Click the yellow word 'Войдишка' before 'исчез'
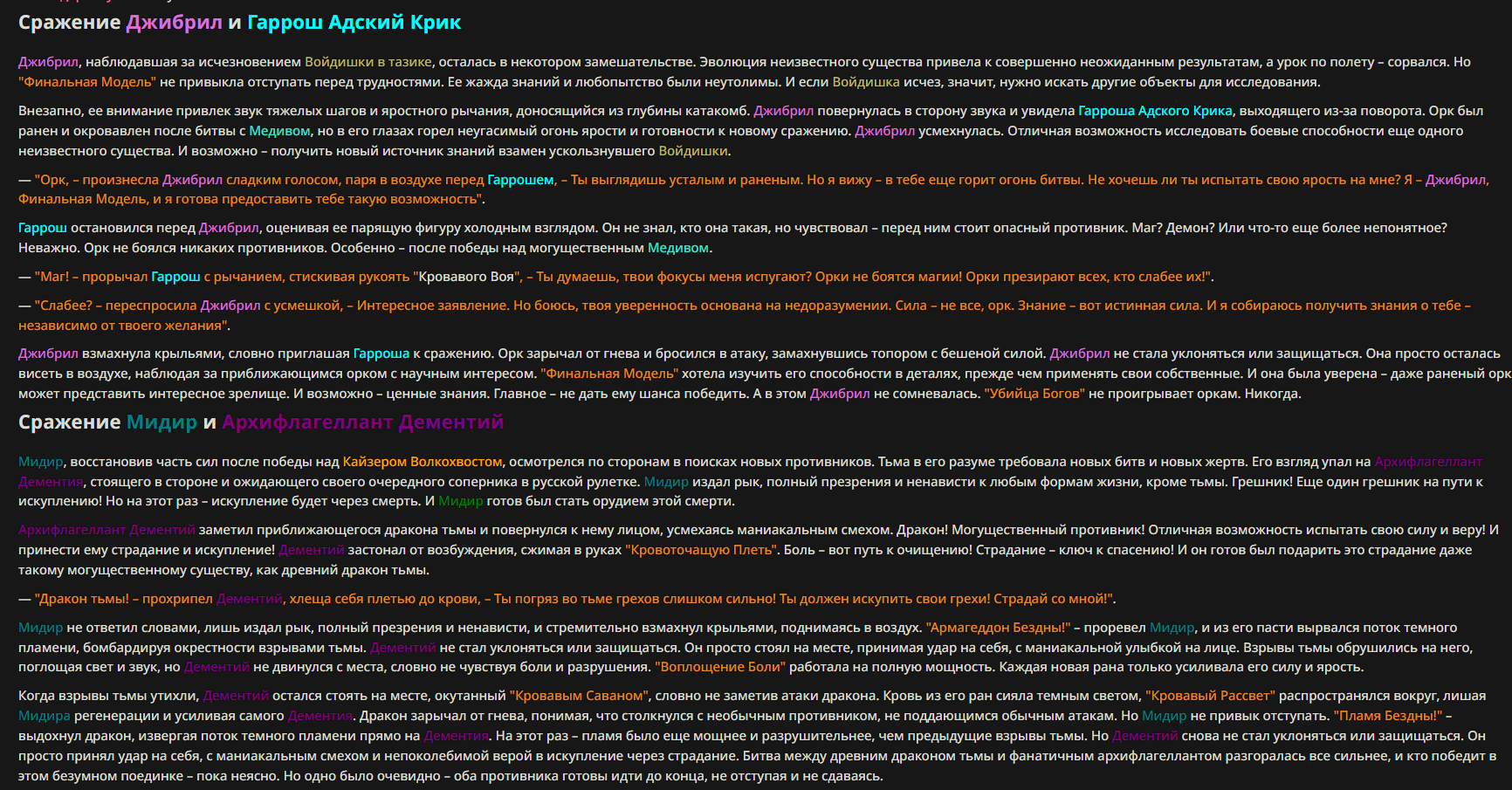 [x=866, y=82]
